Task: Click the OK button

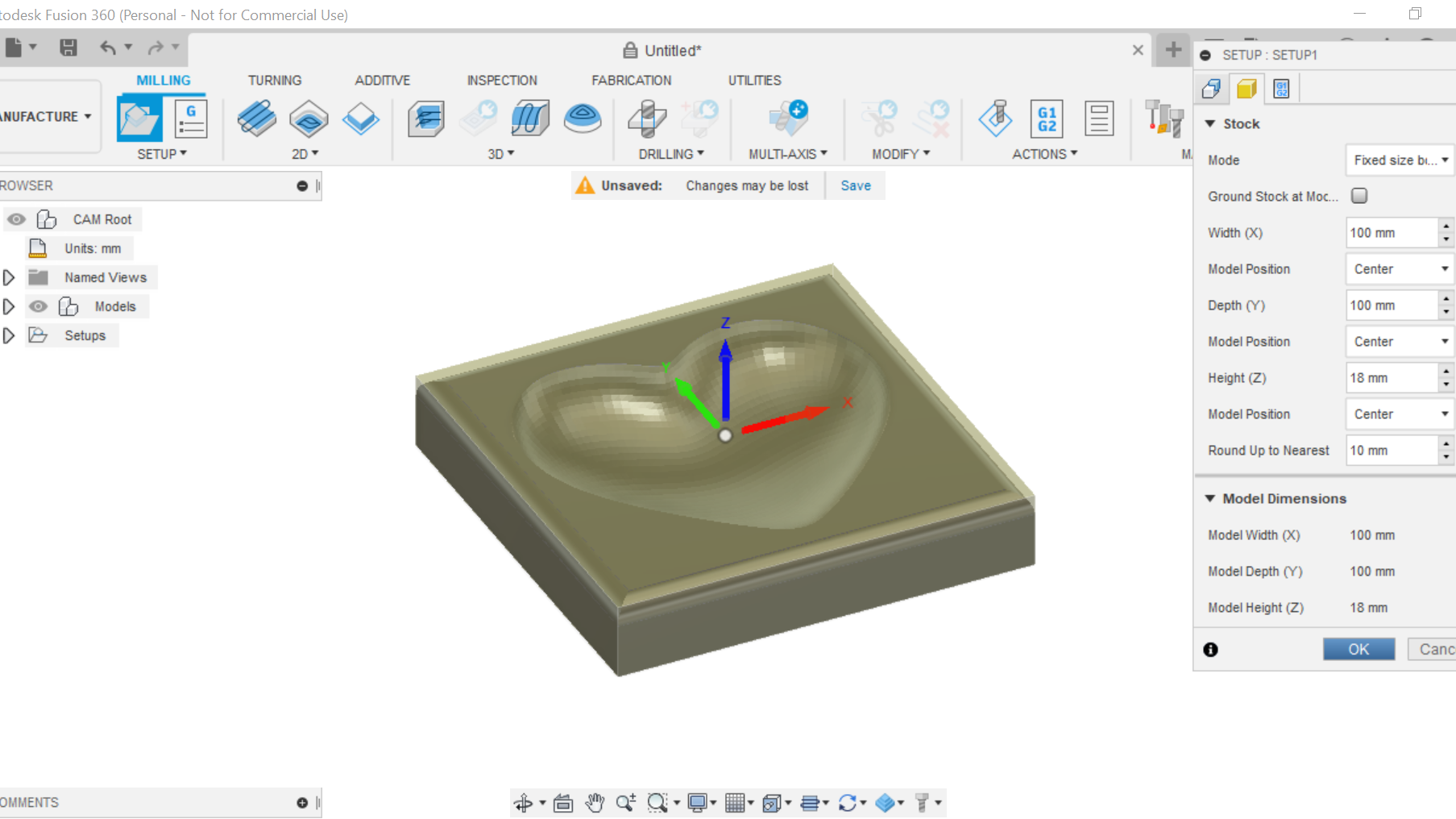Action: point(1359,650)
